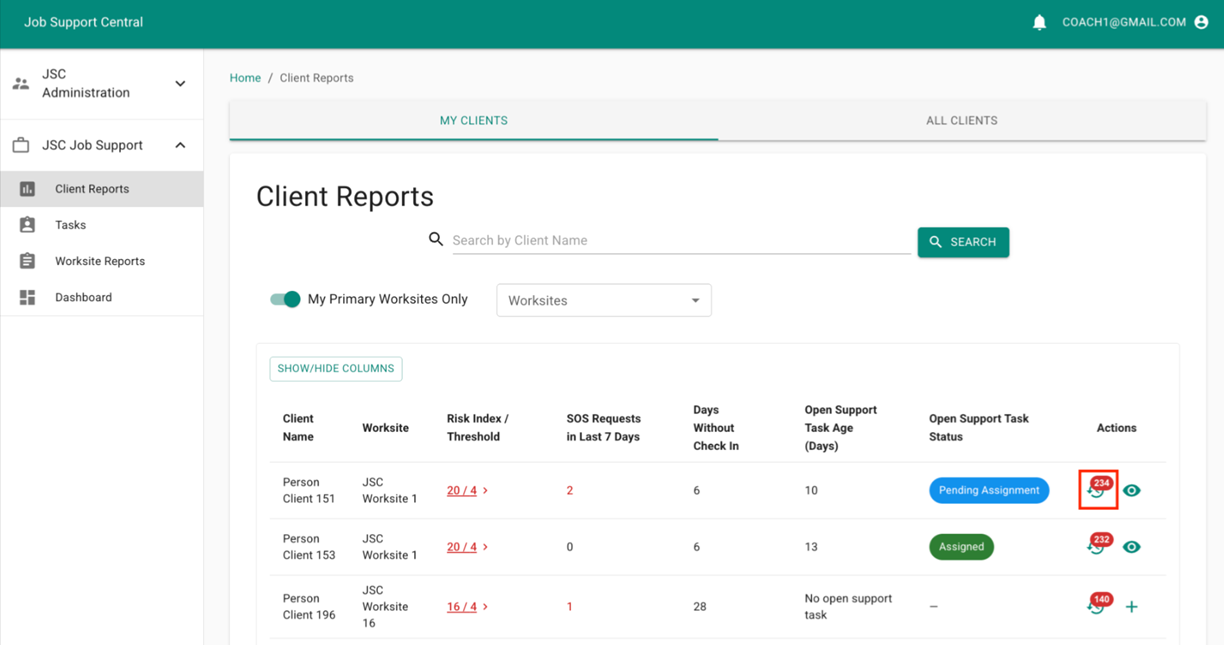The image size is (1224, 645).
Task: Click the Search button
Action: coord(963,242)
